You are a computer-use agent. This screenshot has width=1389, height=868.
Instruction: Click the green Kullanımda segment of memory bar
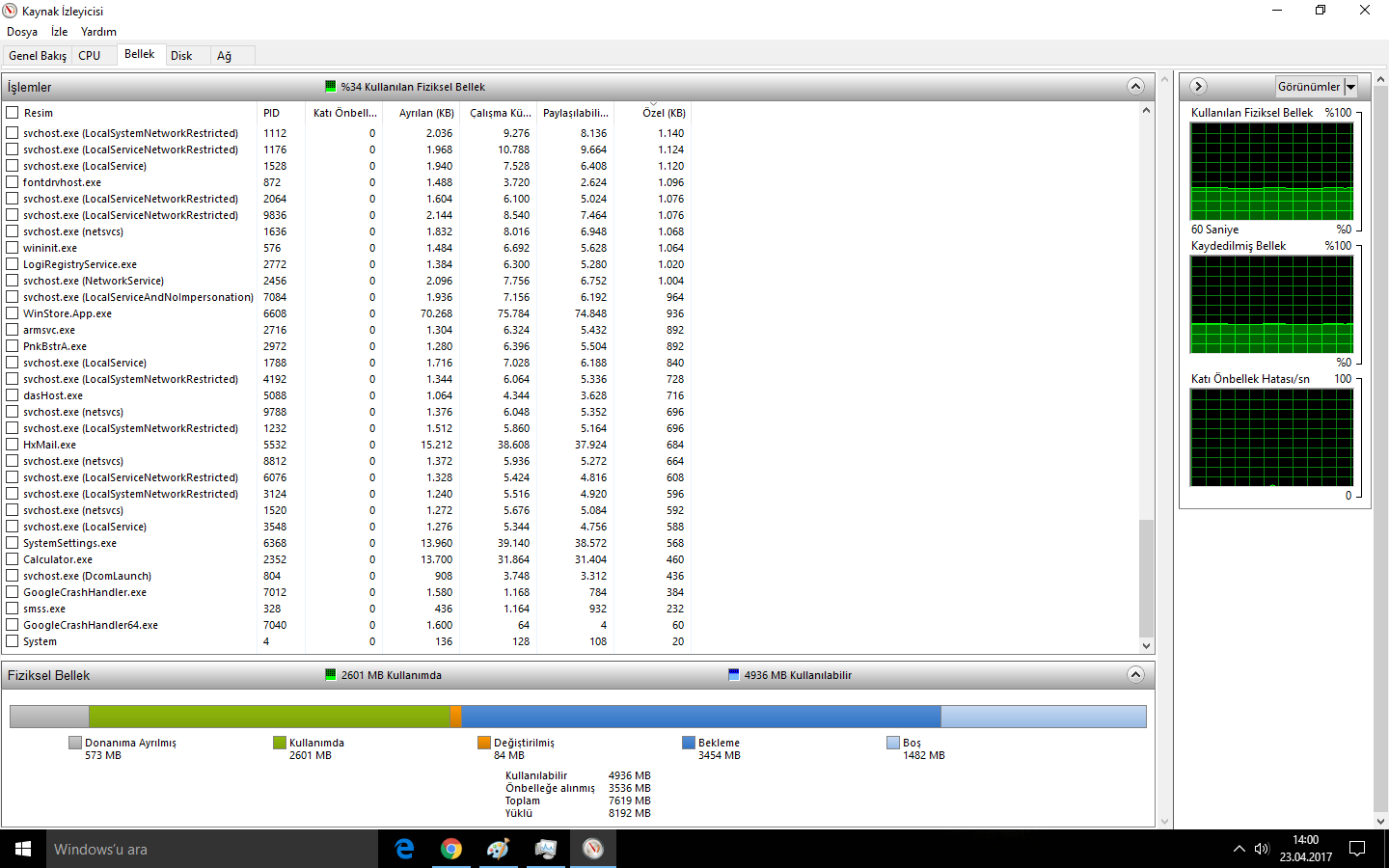click(269, 716)
